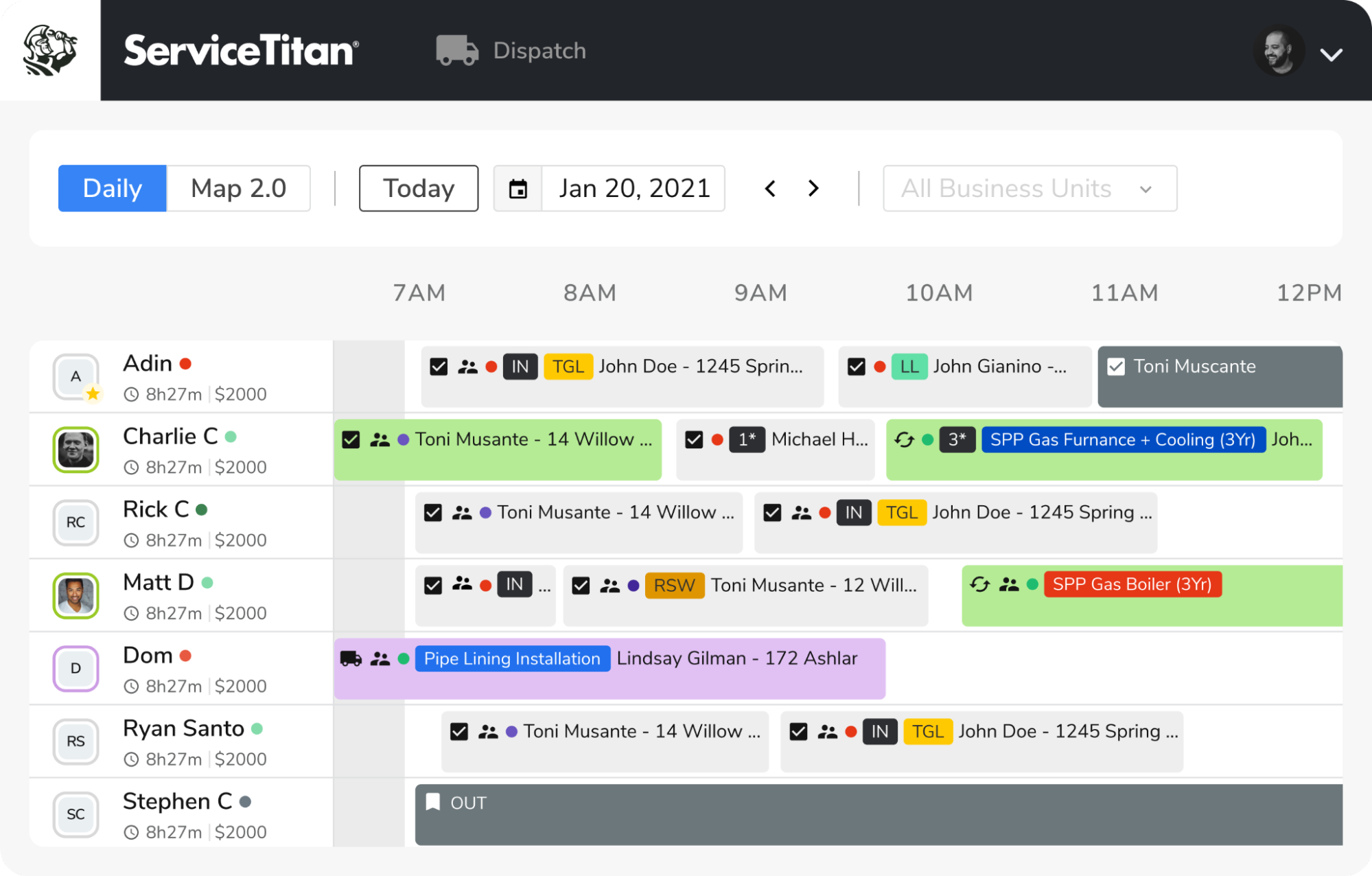Switch to the Daily view tab
Image resolution: width=1372 pixels, height=876 pixels.
tap(112, 188)
